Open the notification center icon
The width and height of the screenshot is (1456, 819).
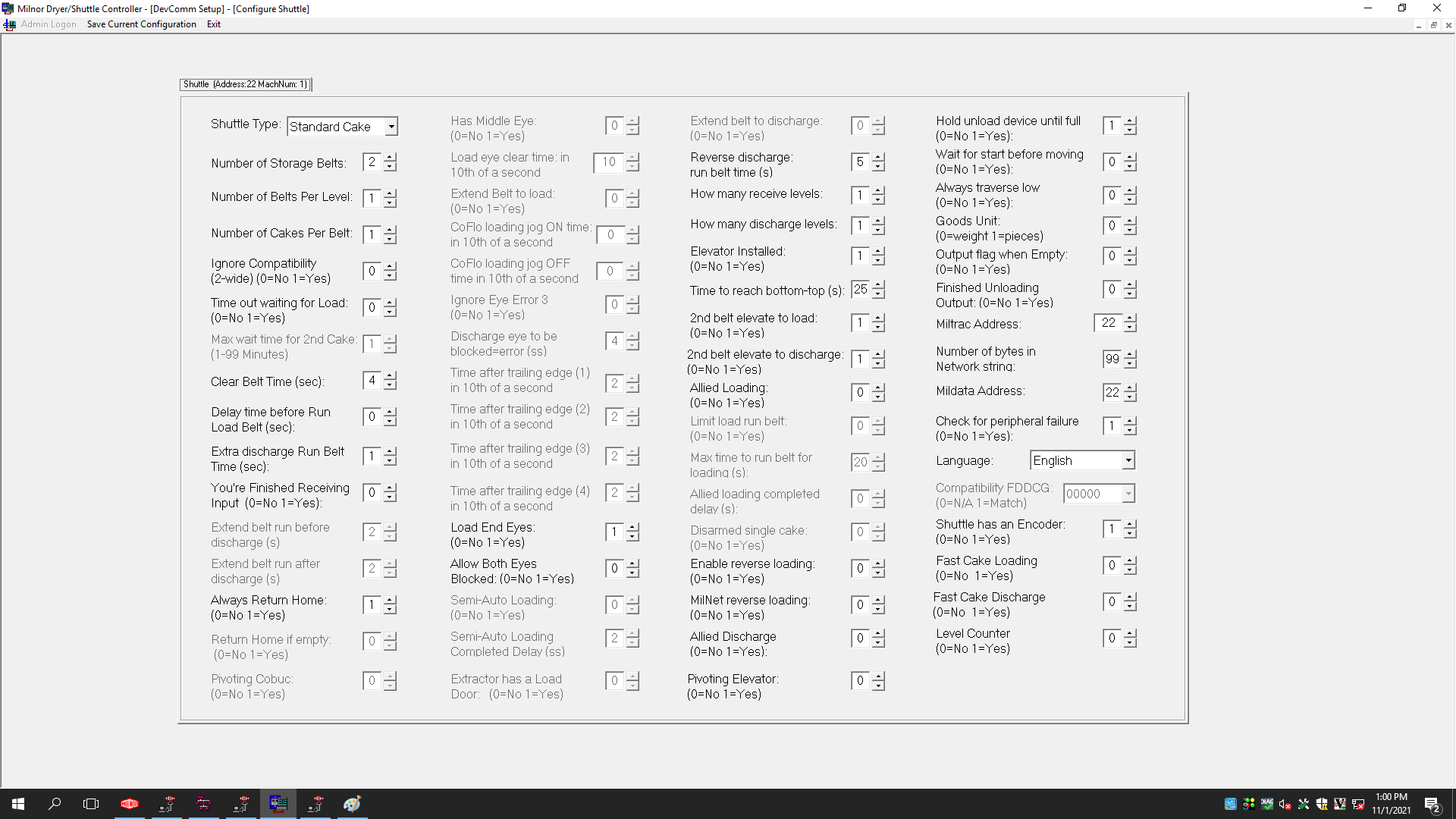point(1432,804)
